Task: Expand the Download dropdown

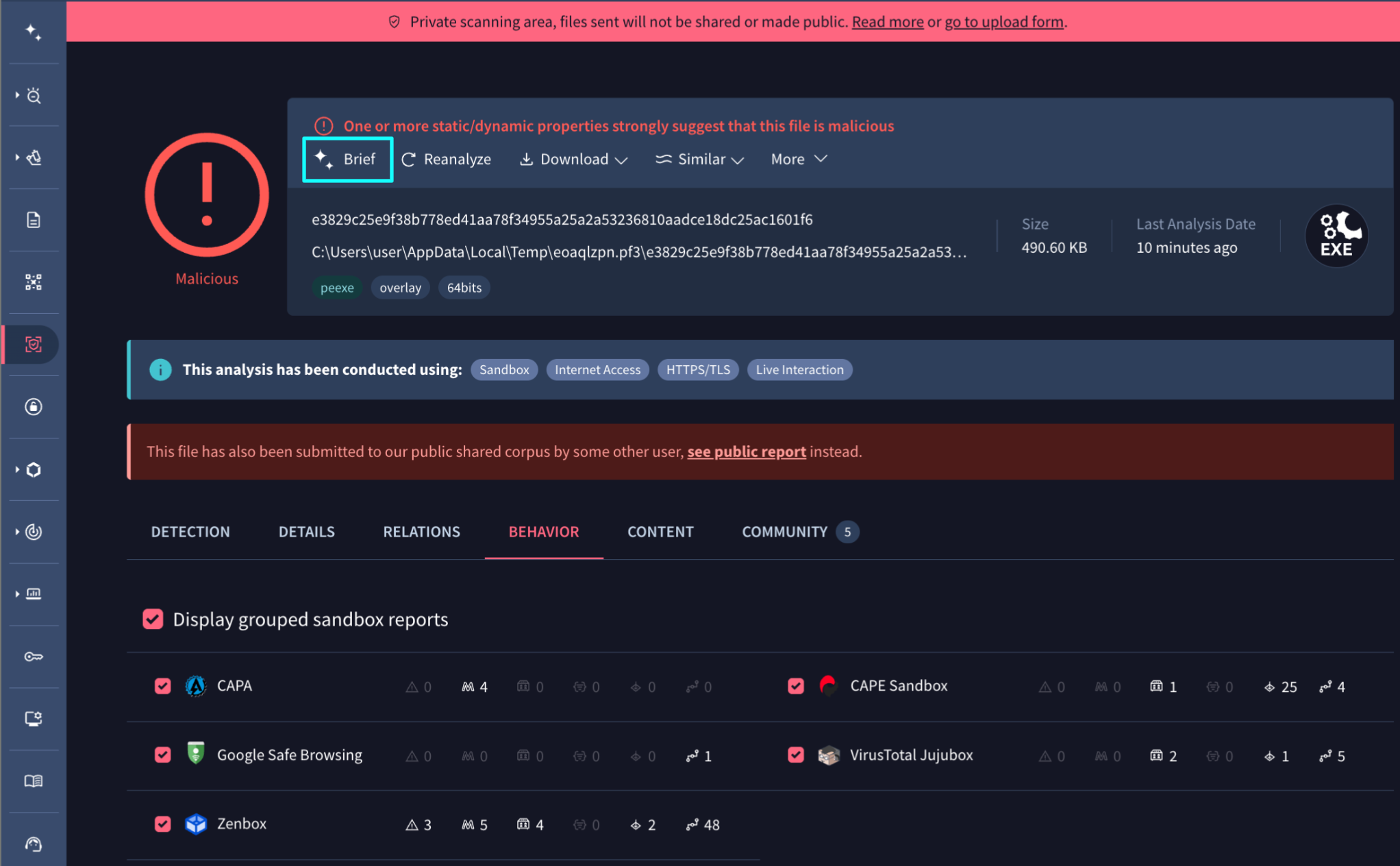Action: pyautogui.click(x=573, y=160)
